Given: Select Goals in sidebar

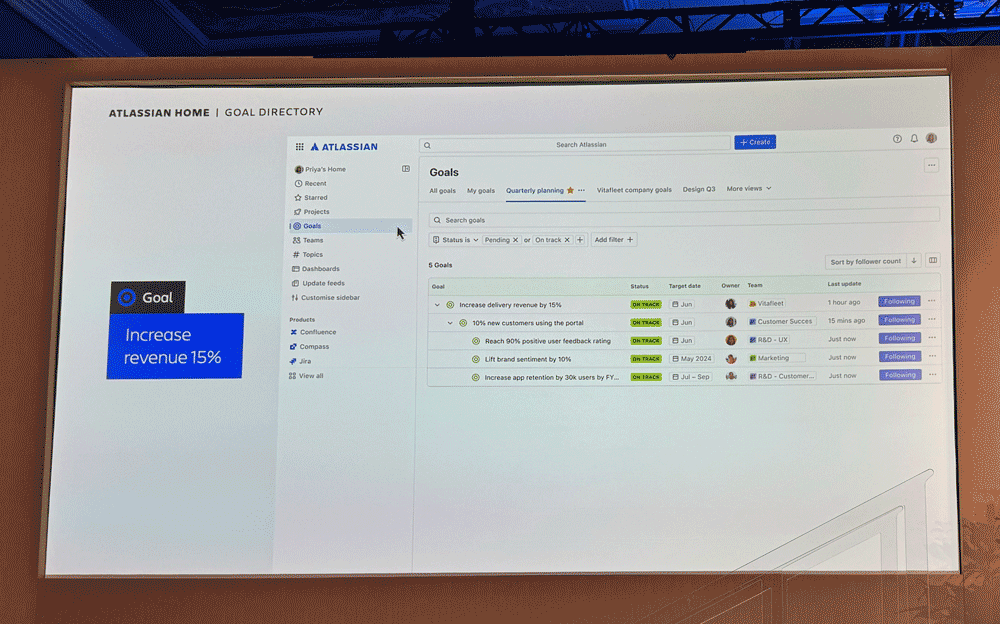Looking at the screenshot, I should pyautogui.click(x=350, y=226).
